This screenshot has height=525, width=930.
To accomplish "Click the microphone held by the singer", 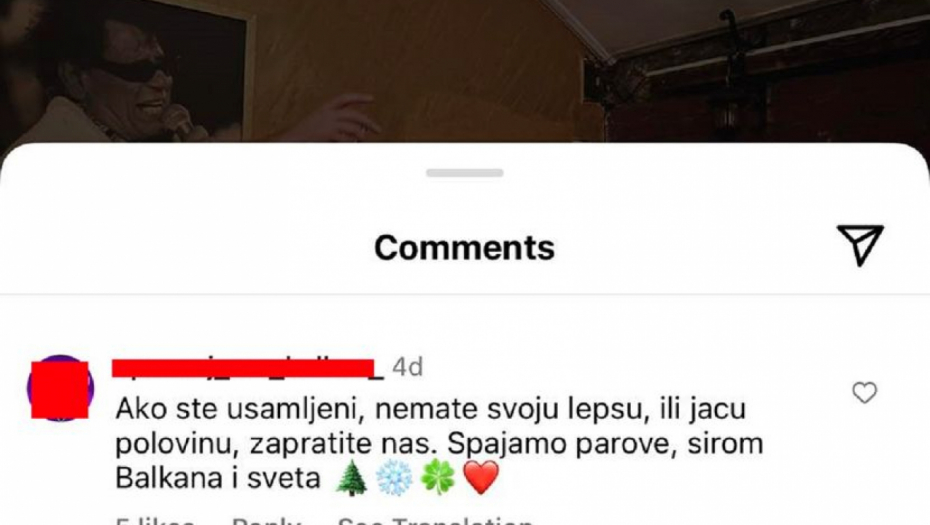I will 177,120.
